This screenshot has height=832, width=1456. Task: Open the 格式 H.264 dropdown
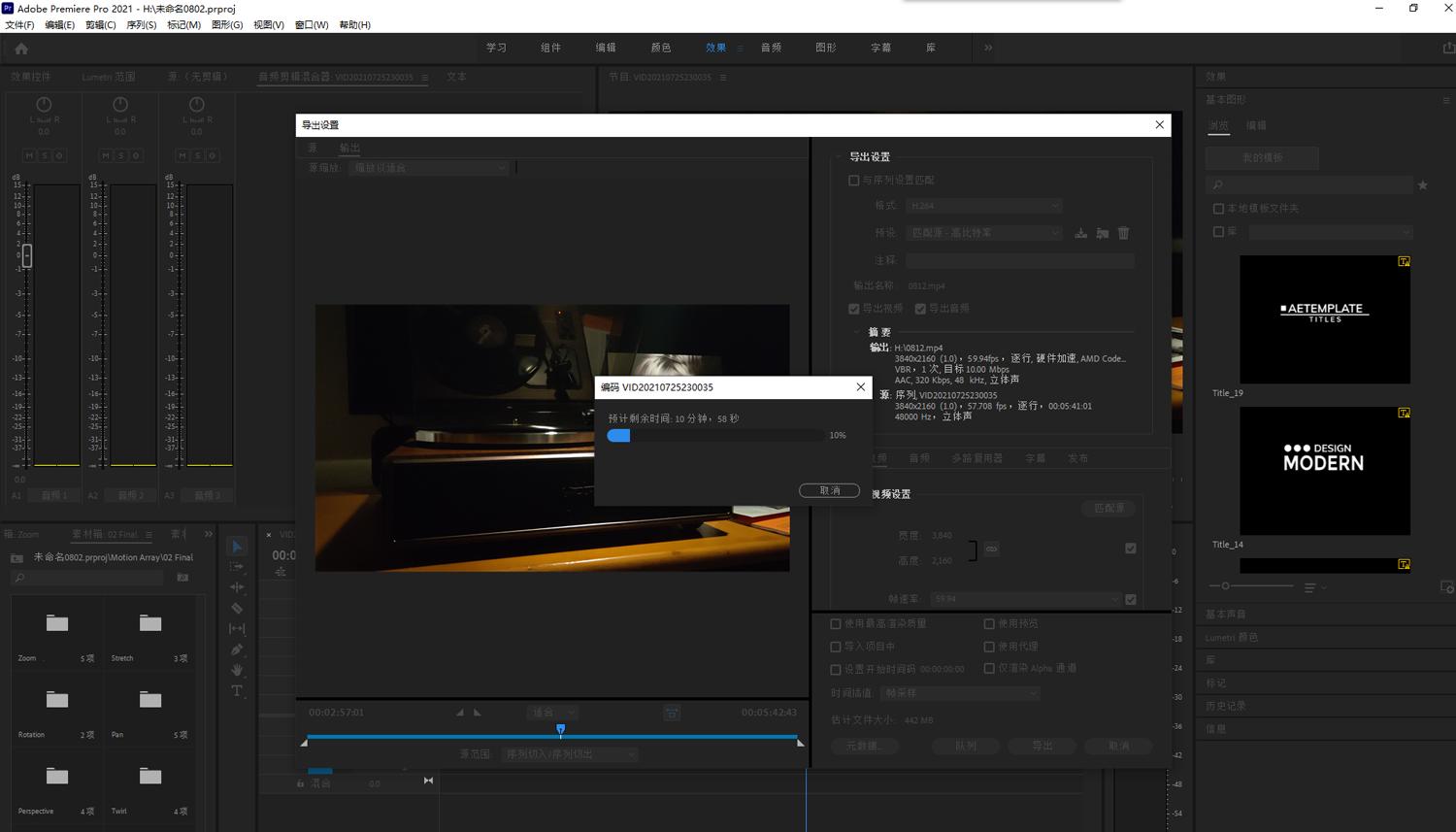[984, 206]
